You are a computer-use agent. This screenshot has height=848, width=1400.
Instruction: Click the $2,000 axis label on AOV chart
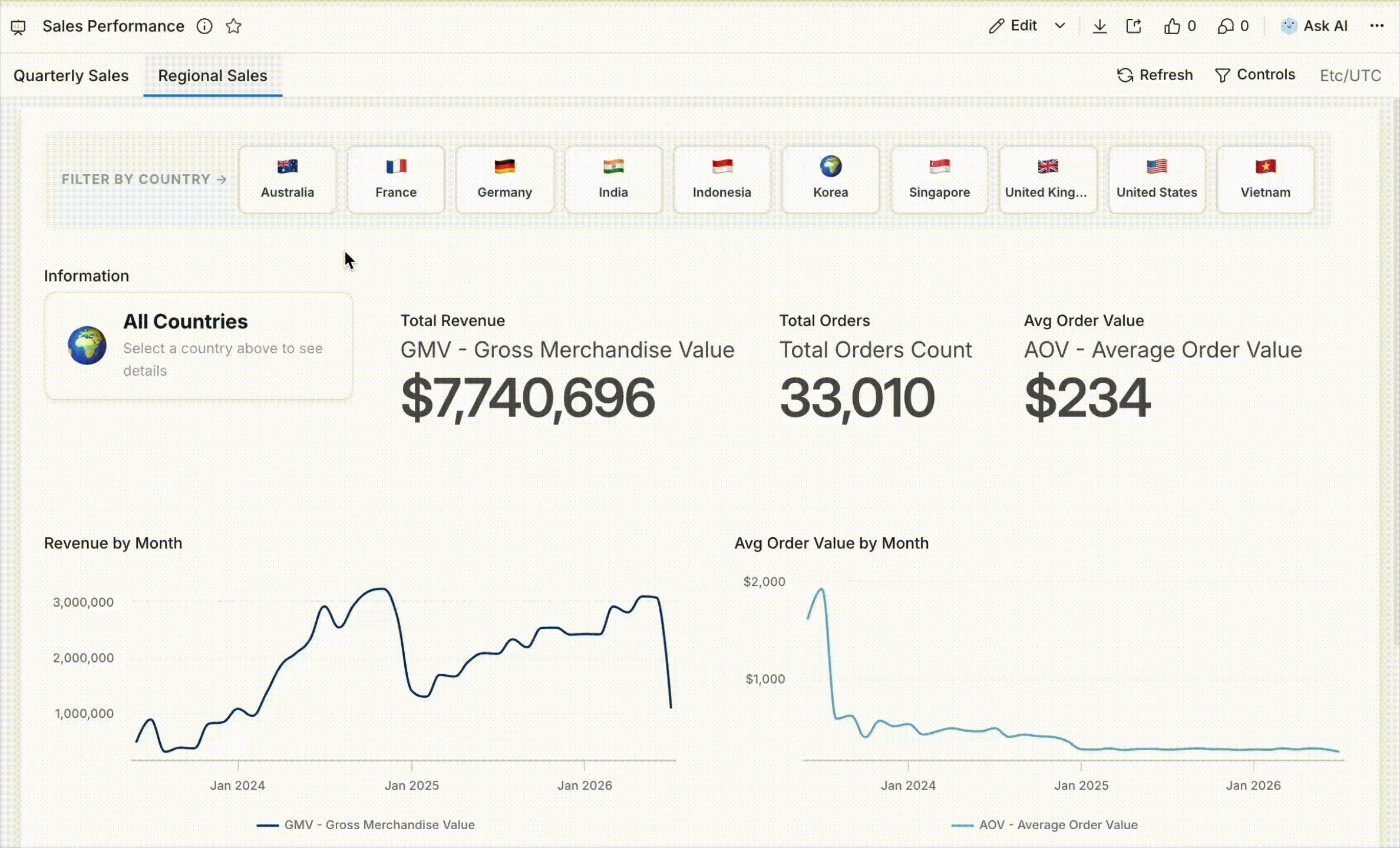(764, 582)
